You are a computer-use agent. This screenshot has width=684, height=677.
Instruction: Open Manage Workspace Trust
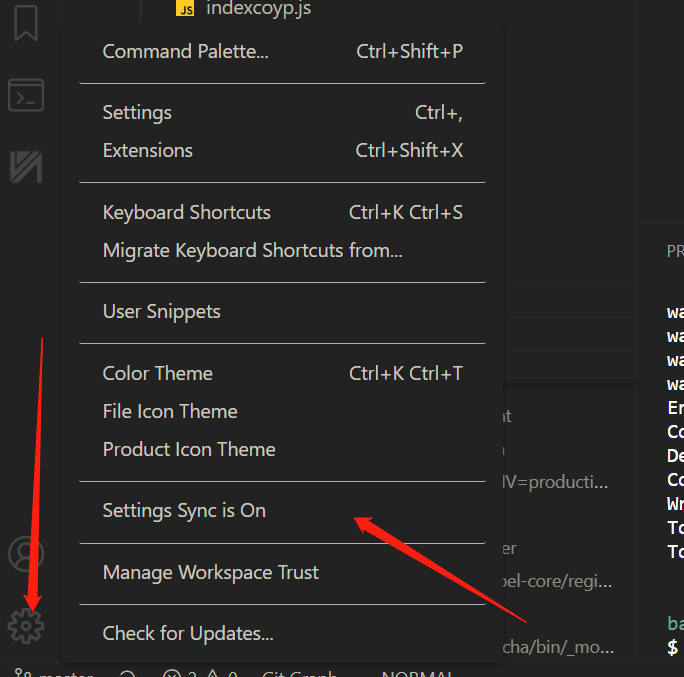tap(211, 572)
